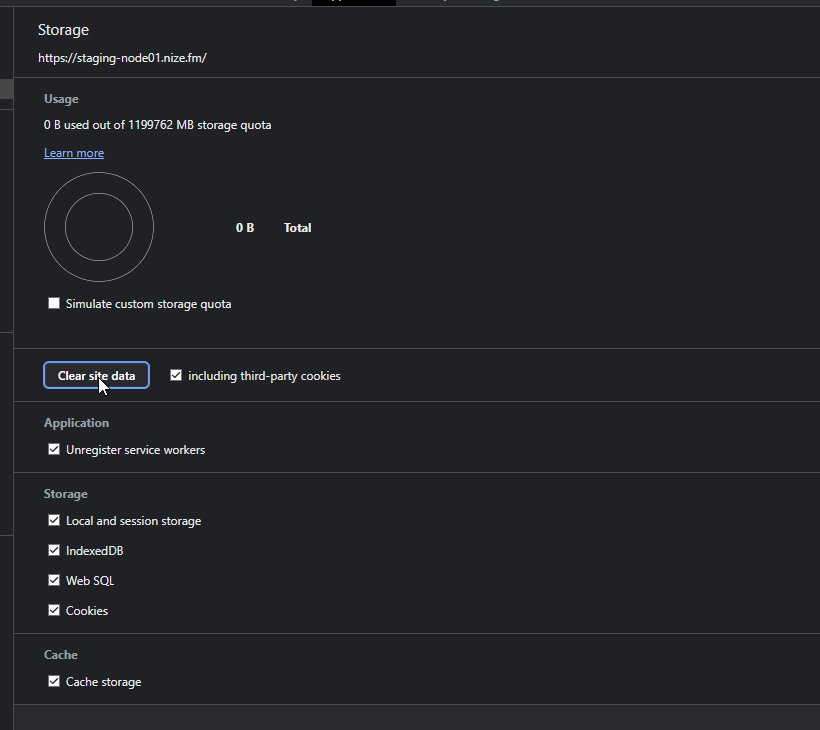Click the Application section heading
Image resolution: width=820 pixels, height=730 pixels.
tap(76, 423)
